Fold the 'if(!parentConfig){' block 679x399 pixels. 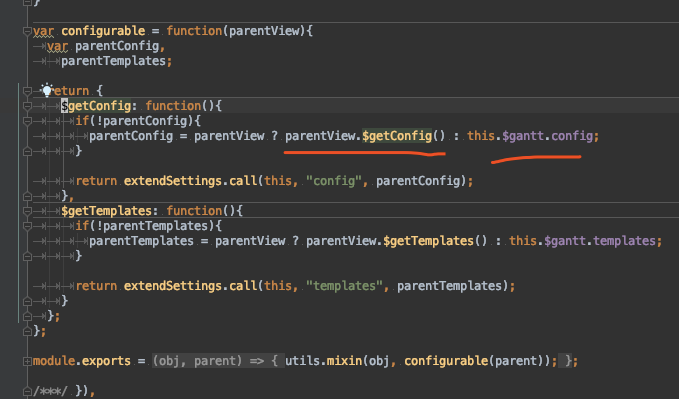click(27, 121)
